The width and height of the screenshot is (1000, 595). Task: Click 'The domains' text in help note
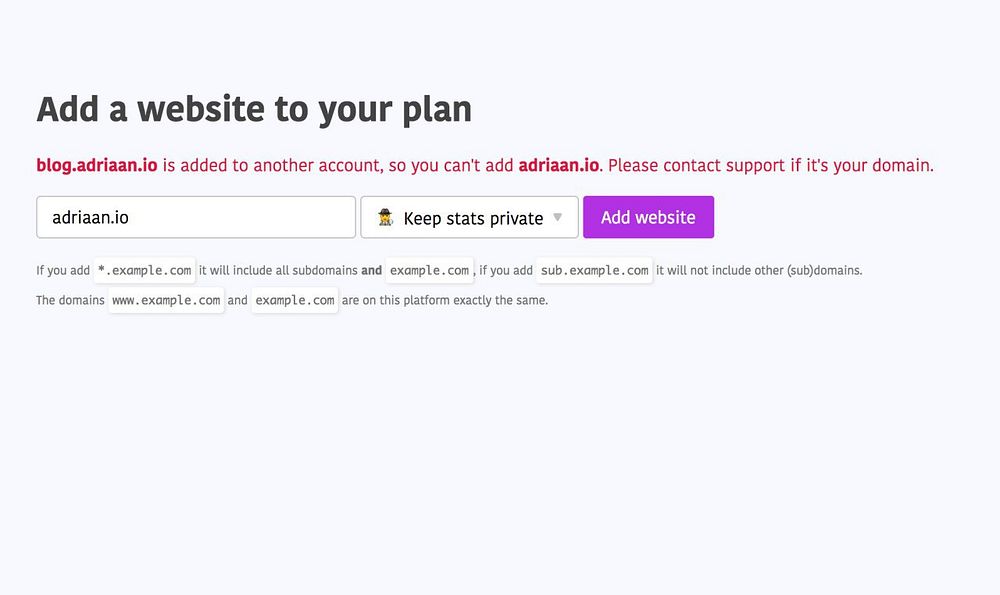point(70,300)
